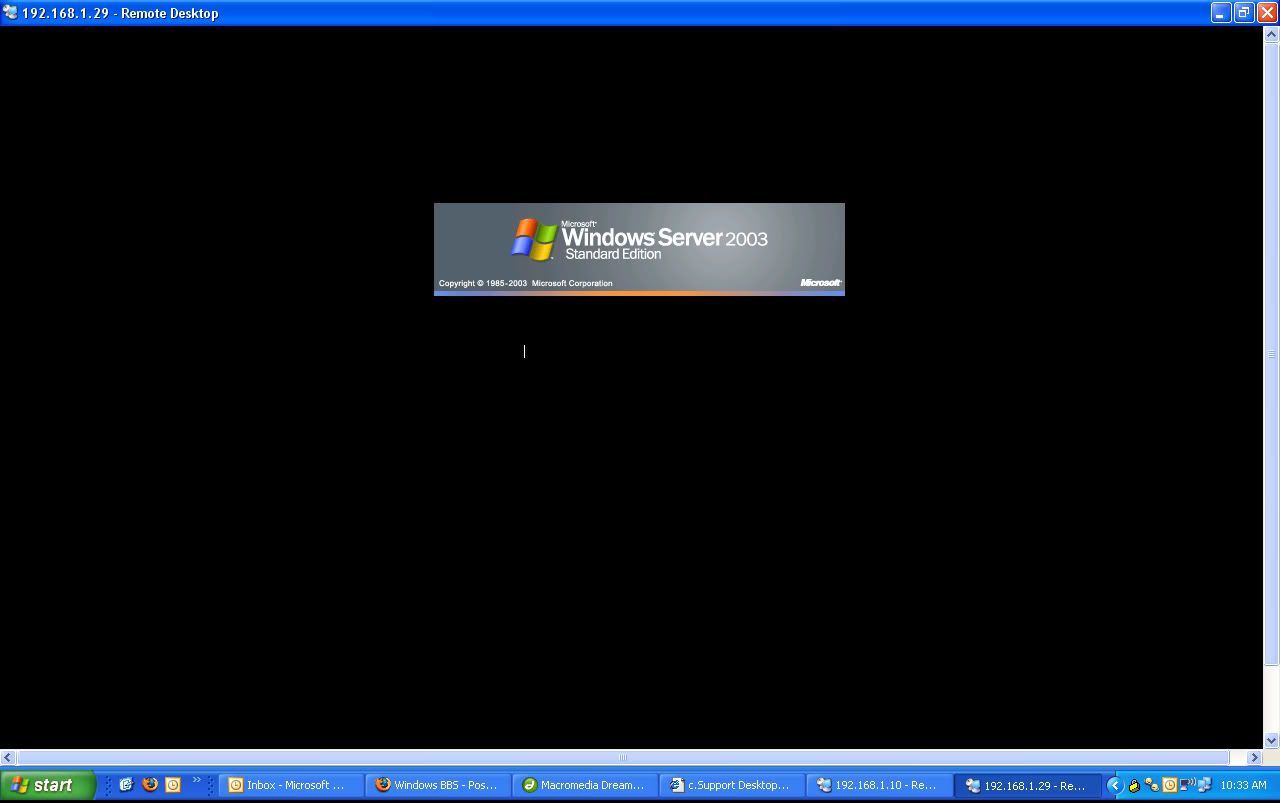Switch to Inbox - Microsoft Outlook taskbar button
Screen dimensions: 1280x803
[290, 785]
